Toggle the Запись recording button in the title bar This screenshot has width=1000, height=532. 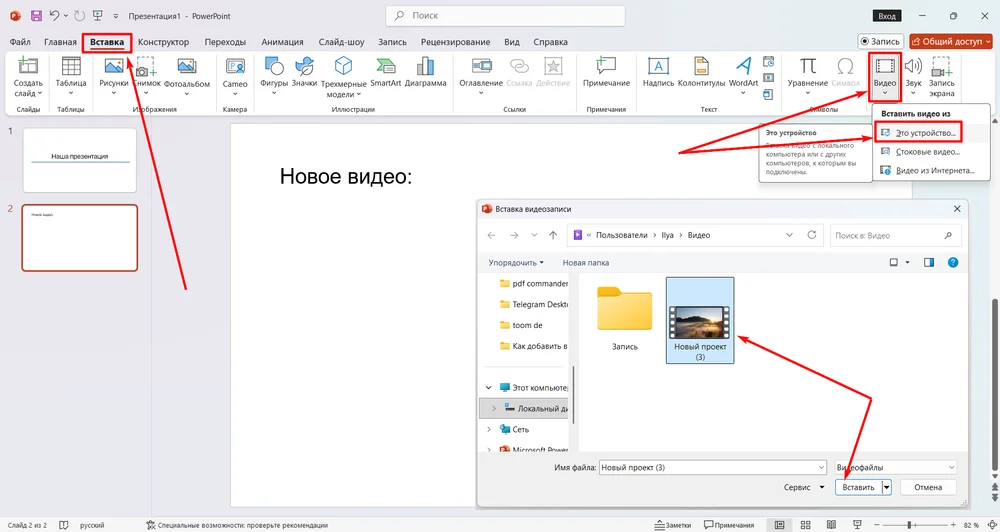880,41
